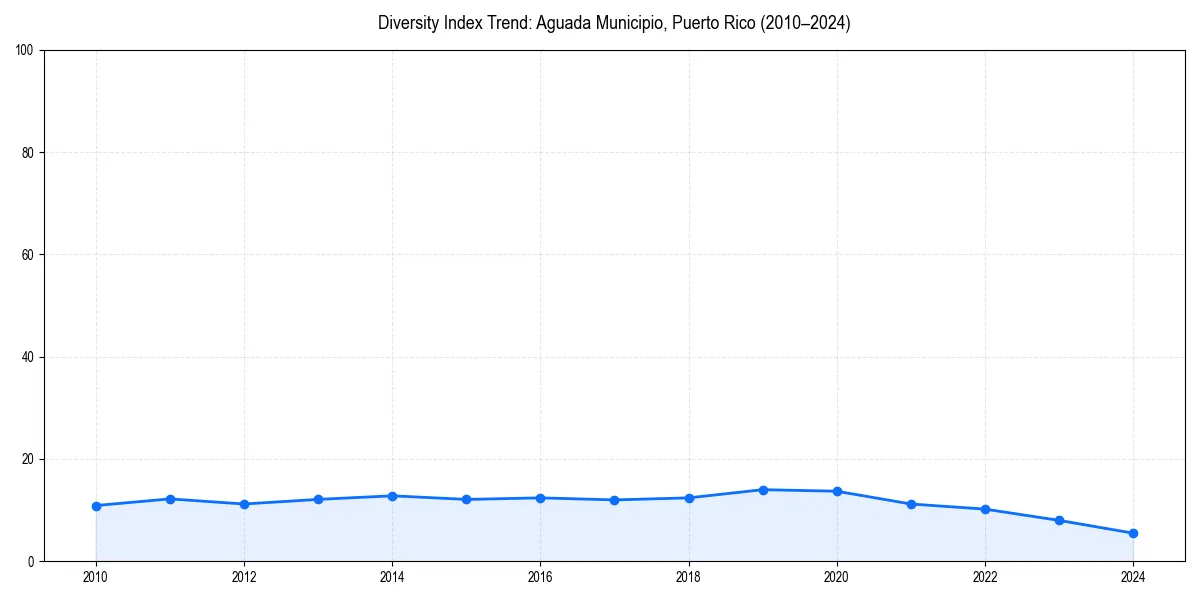Click the 2010 x-axis tick label

[x=96, y=577]
